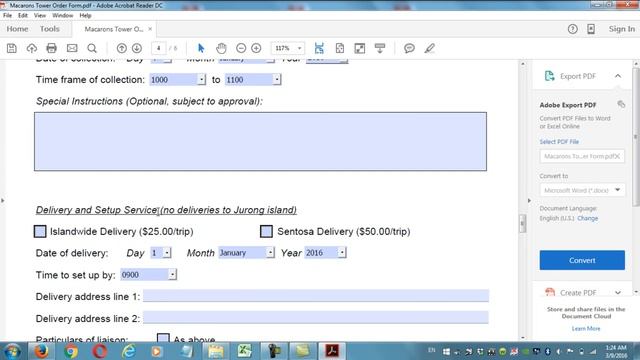Open the View menu
This screenshot has height=360, width=640.
(40, 16)
